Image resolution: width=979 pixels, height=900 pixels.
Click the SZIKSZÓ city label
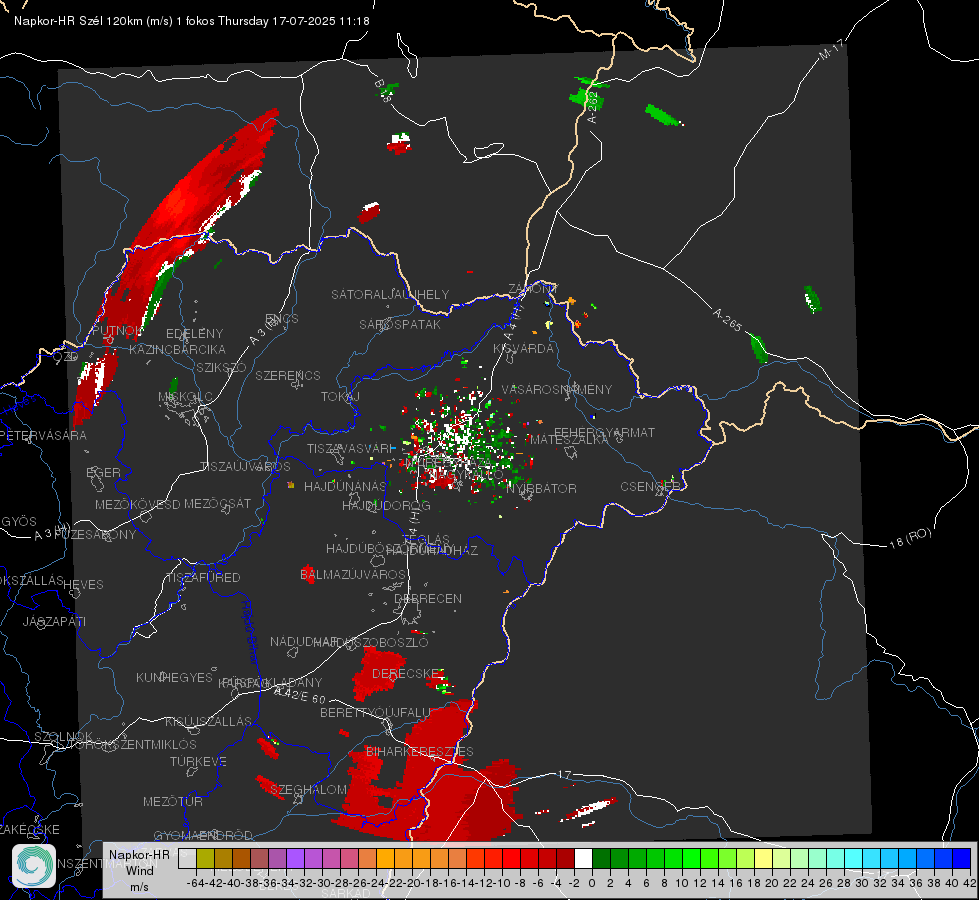222,367
